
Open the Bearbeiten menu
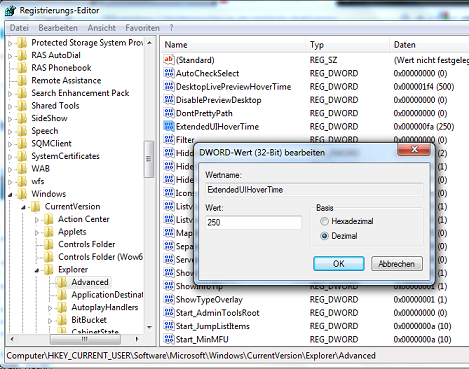[x=58, y=28]
